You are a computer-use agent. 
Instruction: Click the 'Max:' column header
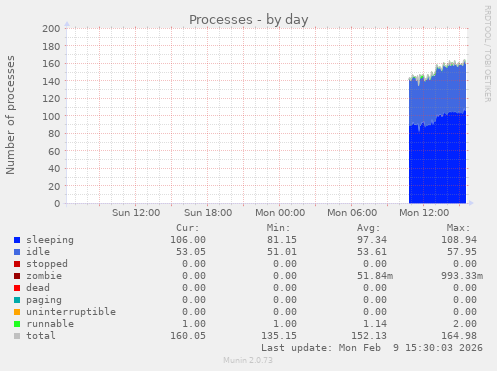pyautogui.click(x=459, y=228)
